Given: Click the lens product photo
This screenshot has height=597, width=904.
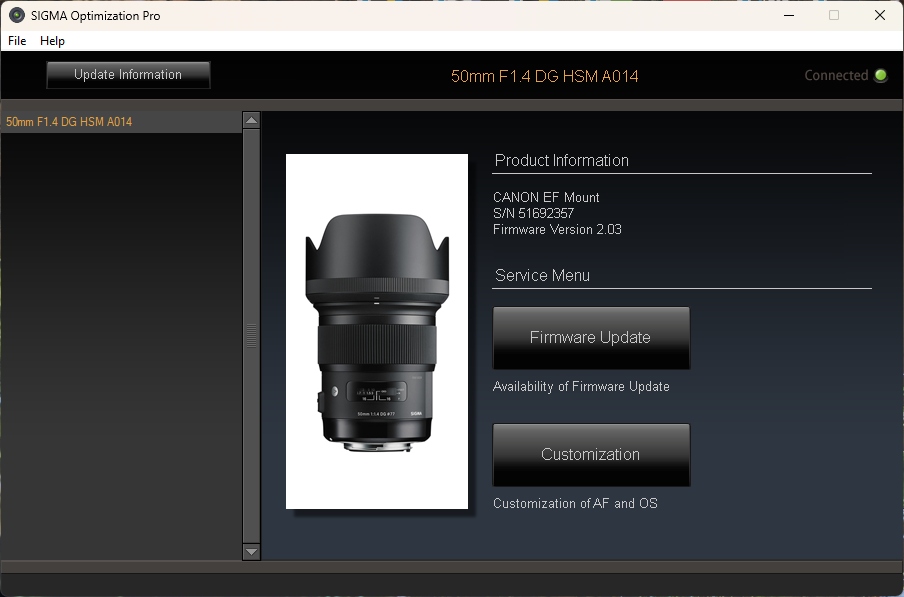Looking at the screenshot, I should 377,332.
